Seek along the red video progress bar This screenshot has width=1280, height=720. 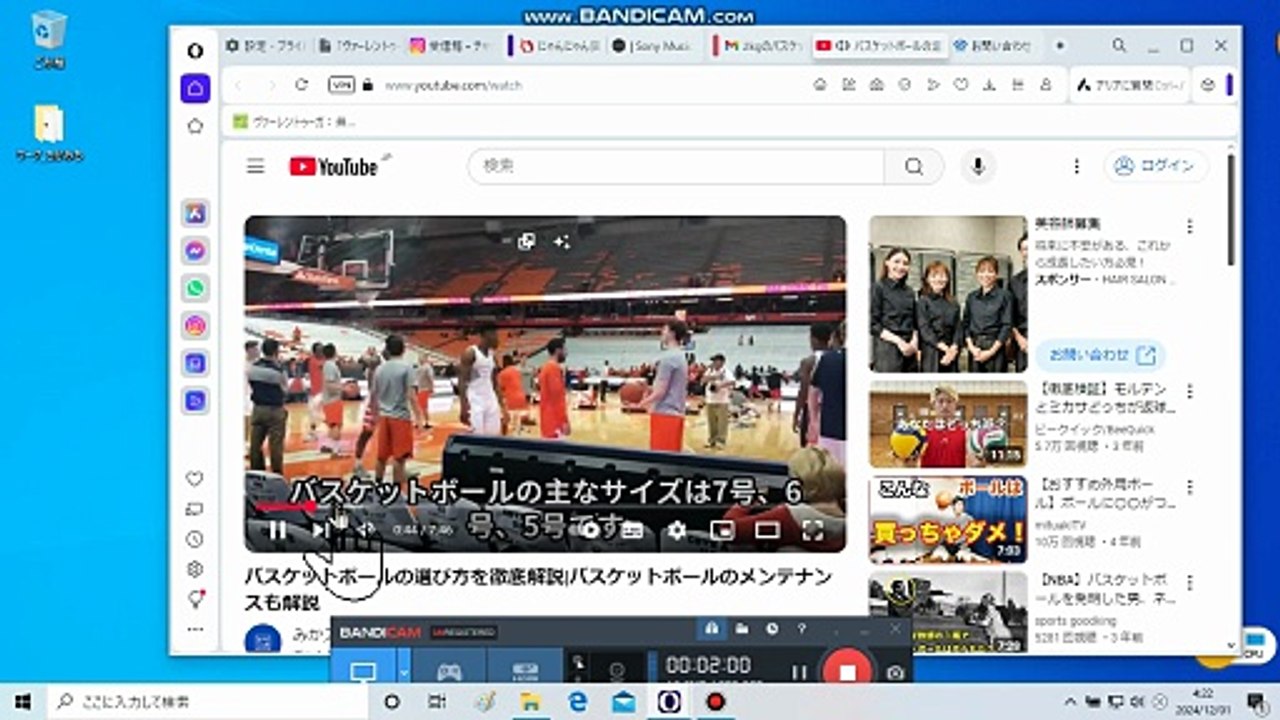[545, 507]
